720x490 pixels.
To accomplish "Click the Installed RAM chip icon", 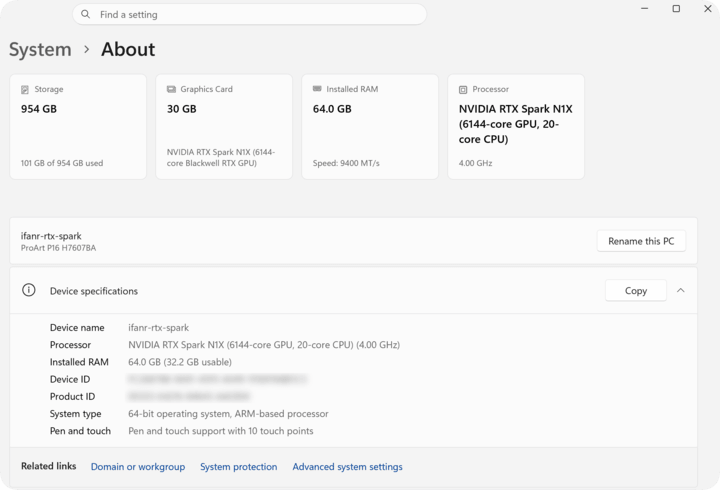I will [x=317, y=89].
